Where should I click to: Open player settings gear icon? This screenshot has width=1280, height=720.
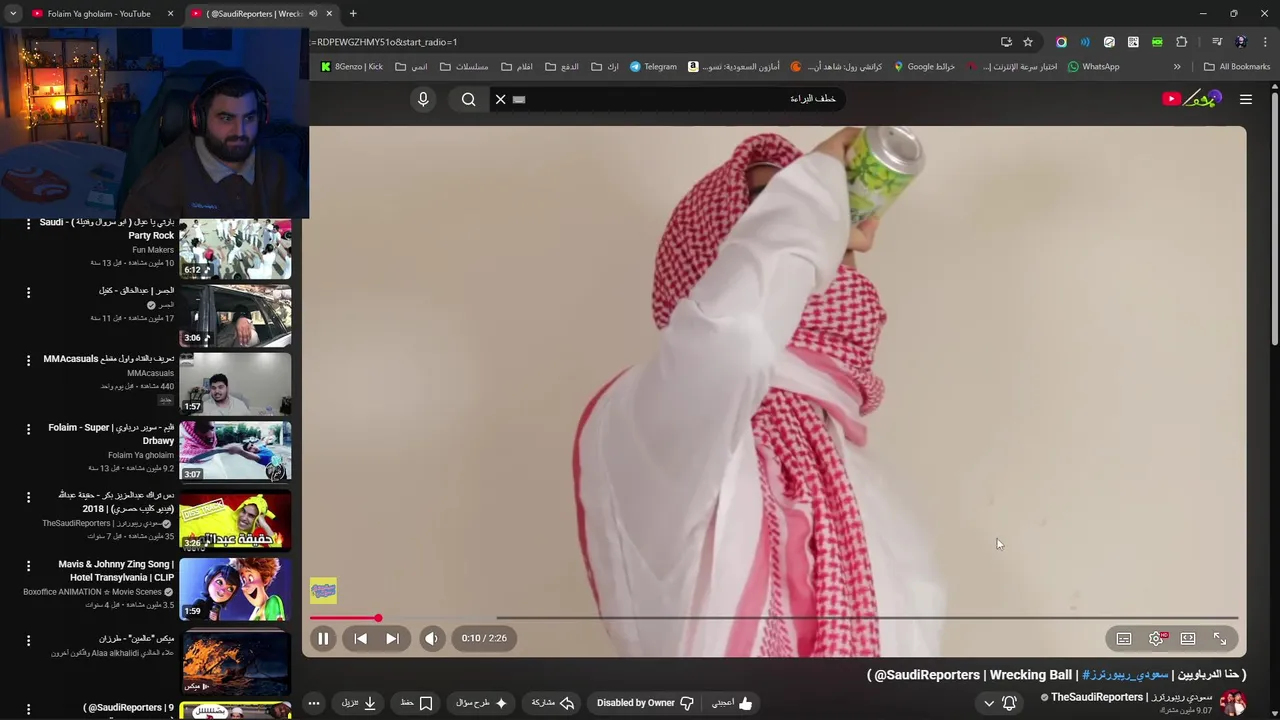pos(1156,638)
